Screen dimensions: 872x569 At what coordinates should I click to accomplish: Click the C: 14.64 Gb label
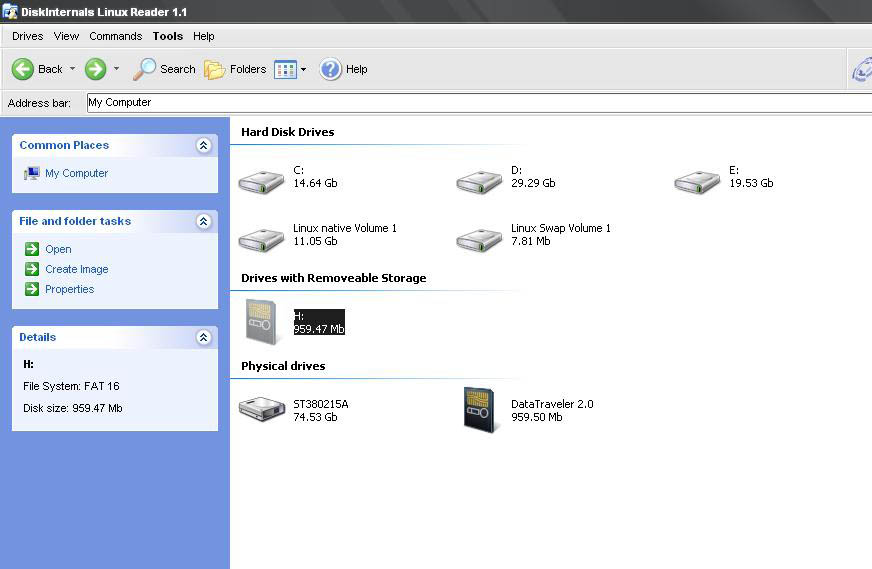coord(315,177)
